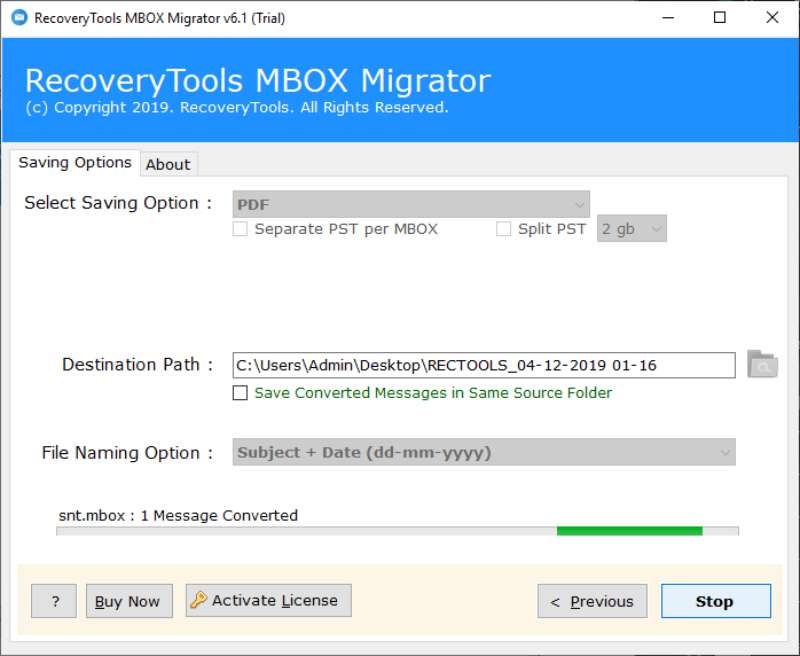Image resolution: width=800 pixels, height=656 pixels.
Task: Click the key icon on Activate License
Action: 198,600
